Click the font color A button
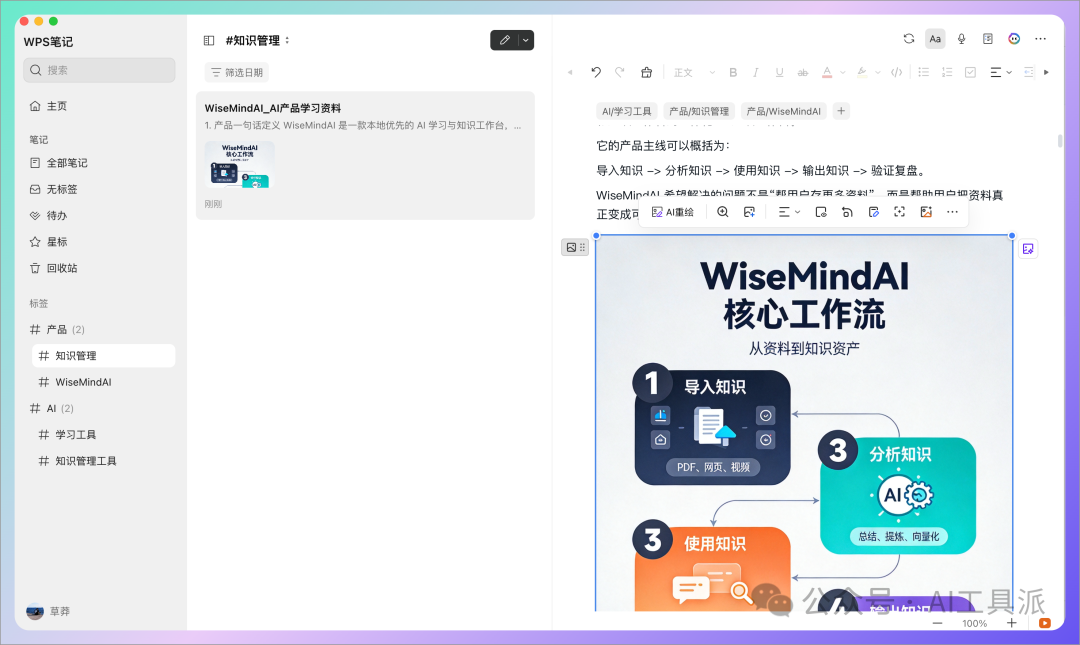The width and height of the screenshot is (1080, 645). (x=827, y=72)
